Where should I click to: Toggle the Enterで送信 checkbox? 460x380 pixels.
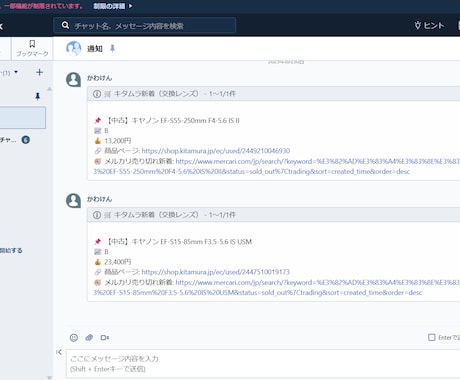pyautogui.click(x=432, y=337)
